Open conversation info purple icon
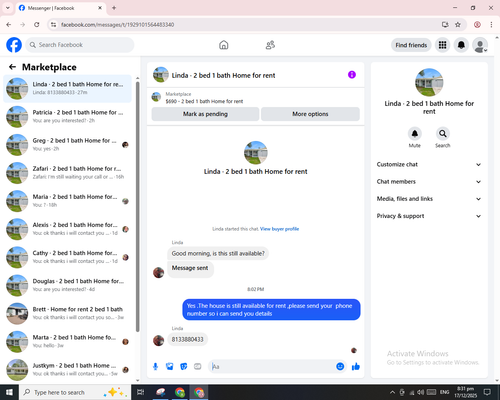 tap(352, 75)
